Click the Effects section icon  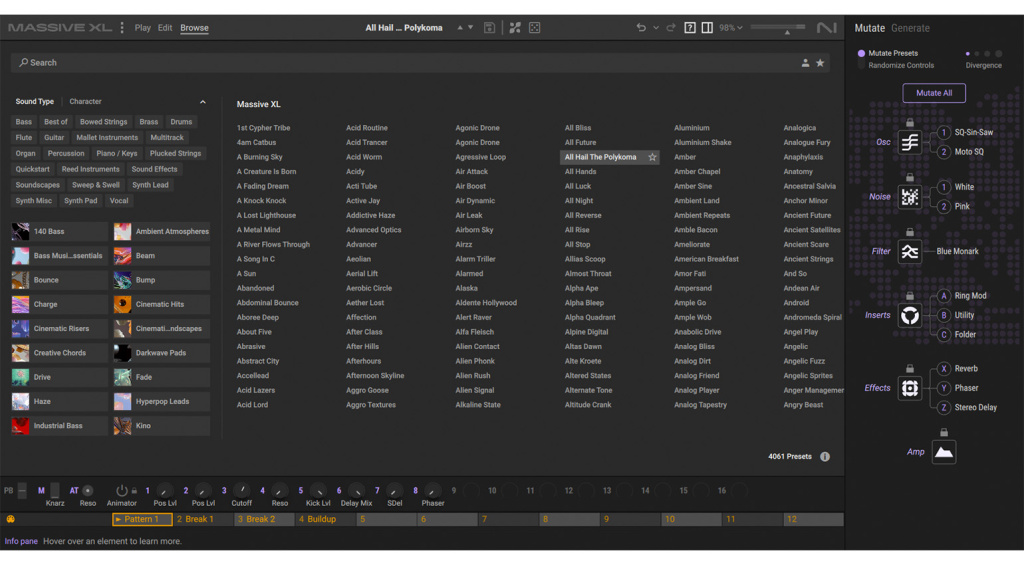(x=910, y=388)
